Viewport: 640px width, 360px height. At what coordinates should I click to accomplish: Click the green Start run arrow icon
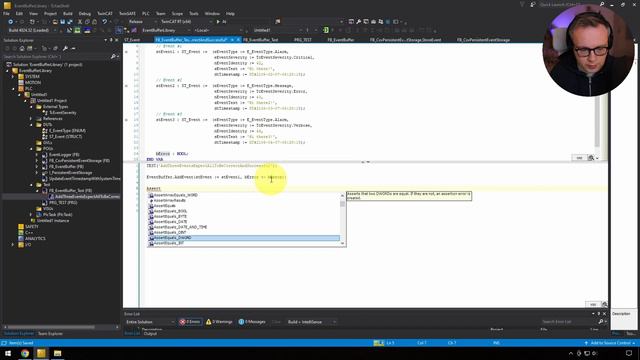pos(218,22)
